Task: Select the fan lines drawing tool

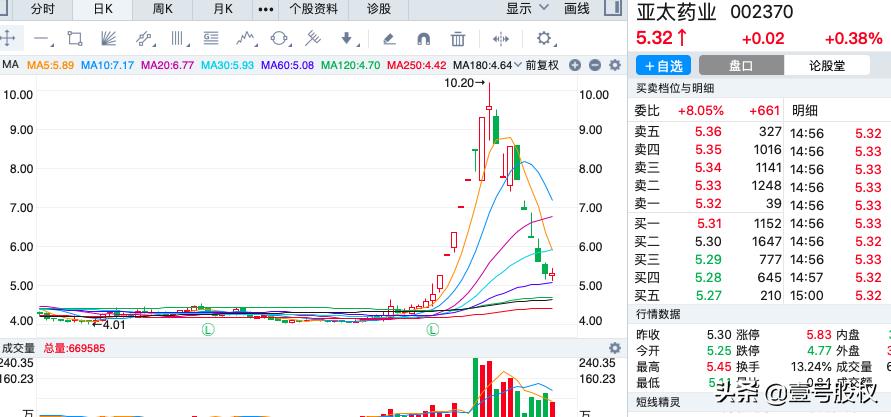Action: click(109, 39)
